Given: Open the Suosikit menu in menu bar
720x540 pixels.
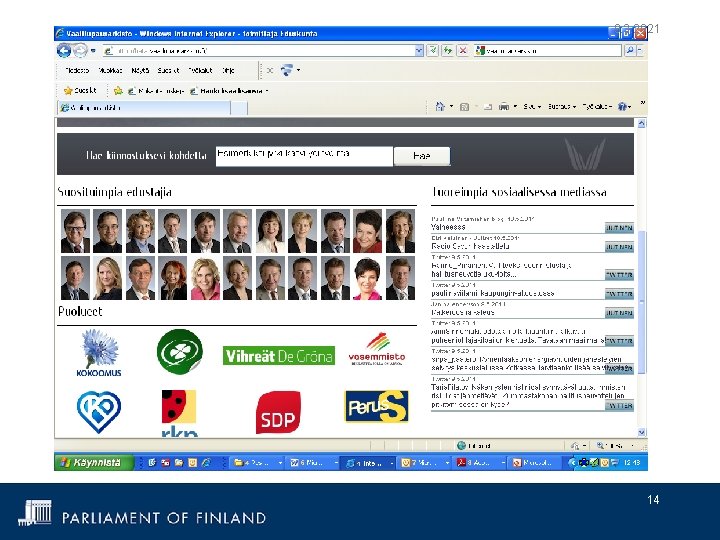Looking at the screenshot, I should (168, 70).
